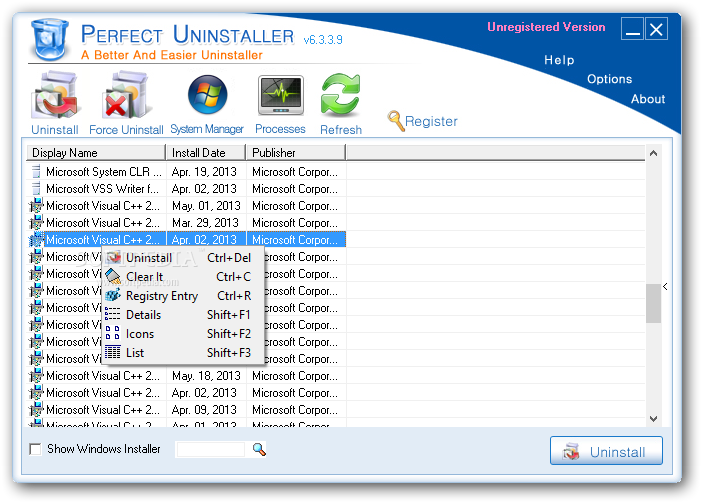
Task: Click the Clear It eraser menu icon
Action: coord(113,277)
